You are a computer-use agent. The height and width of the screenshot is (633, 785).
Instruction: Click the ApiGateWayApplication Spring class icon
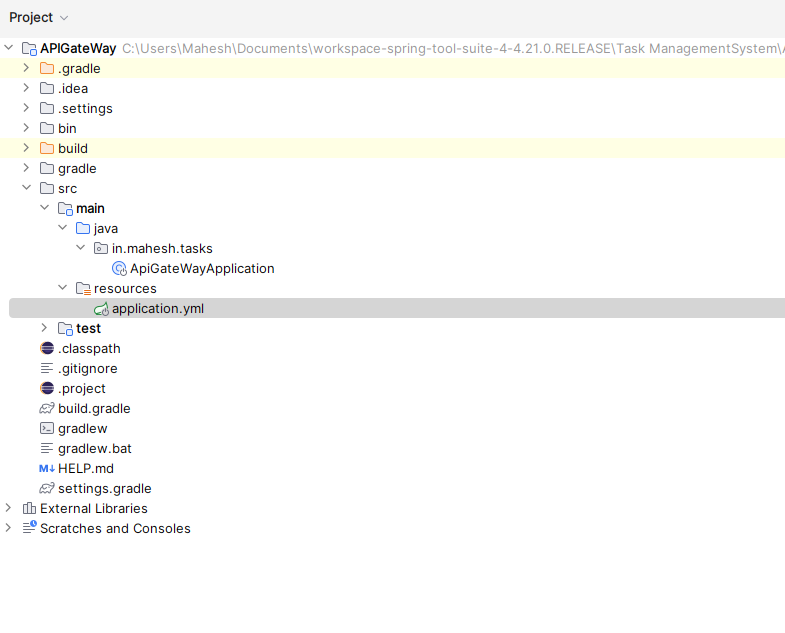119,269
